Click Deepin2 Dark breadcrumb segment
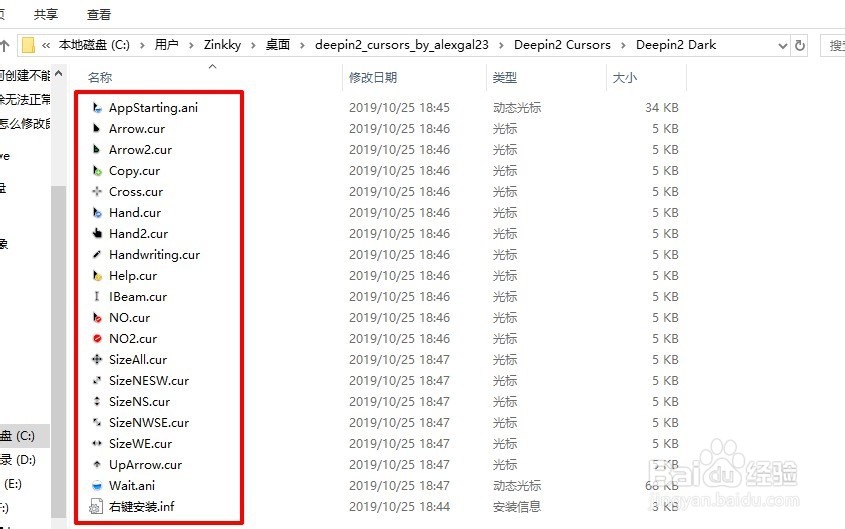Viewport: 845px width, 529px height. (x=676, y=45)
